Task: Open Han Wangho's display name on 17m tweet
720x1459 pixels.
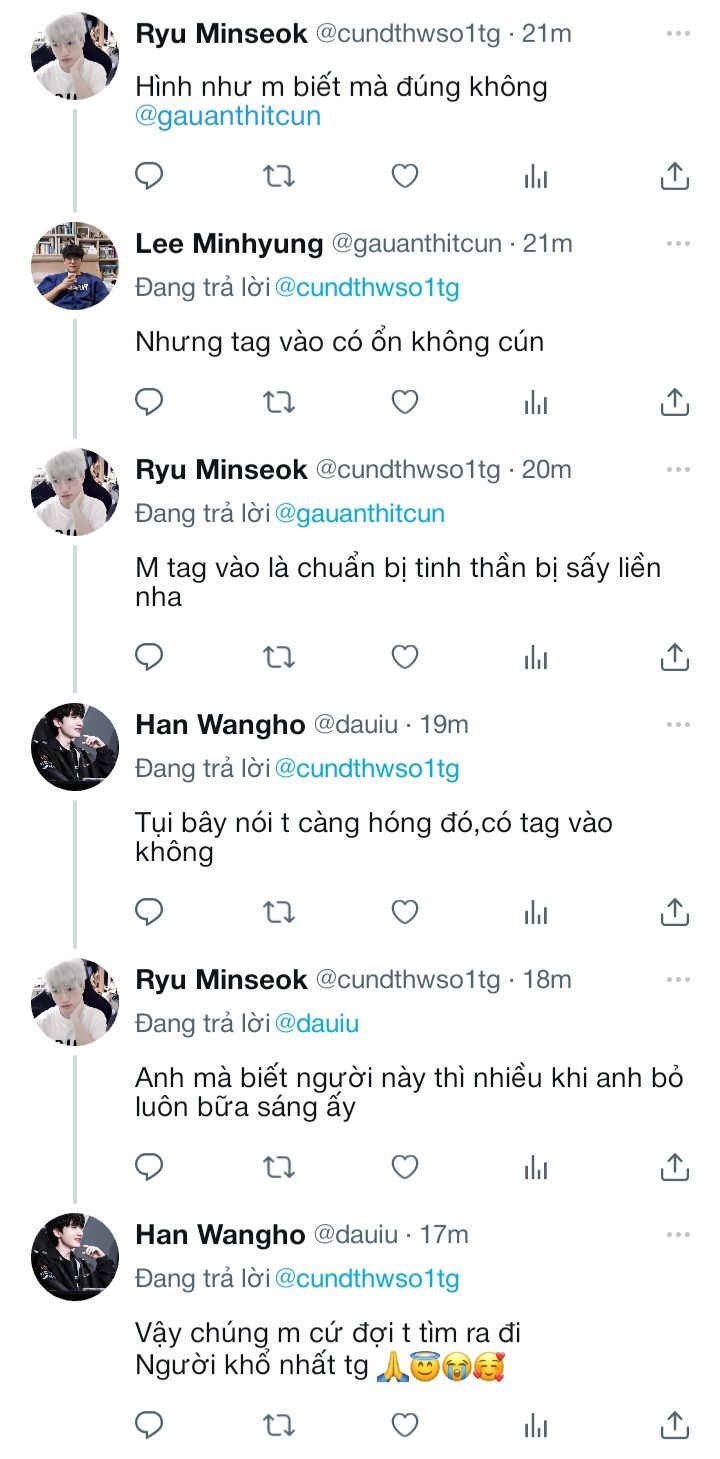Action: point(220,1235)
